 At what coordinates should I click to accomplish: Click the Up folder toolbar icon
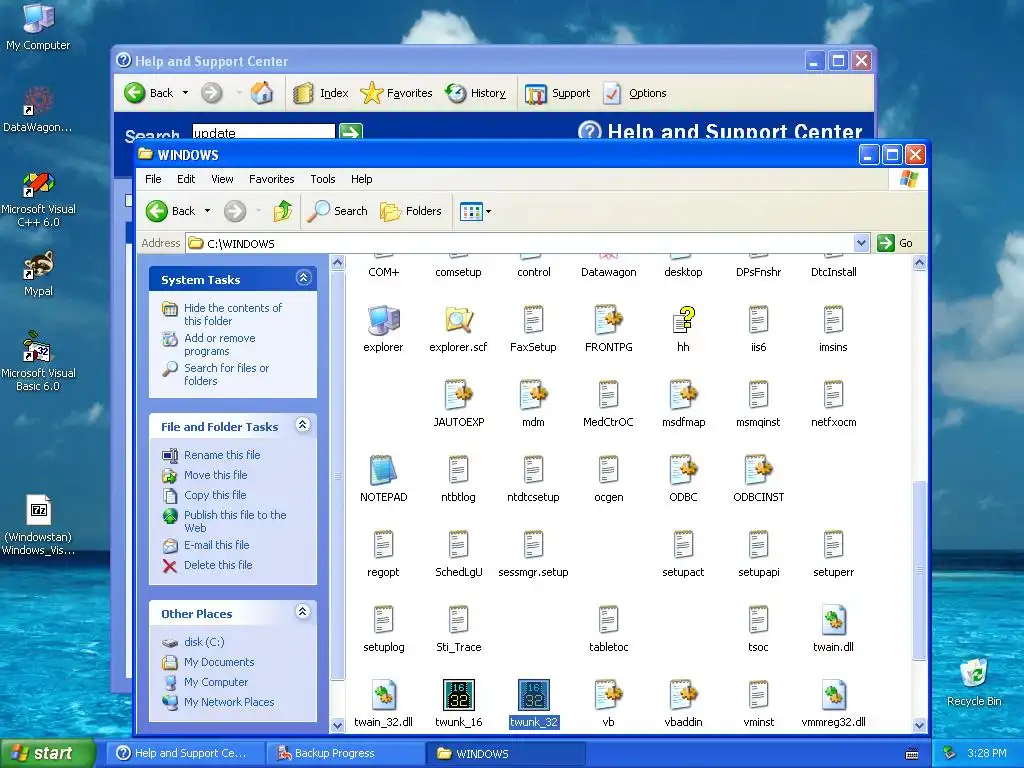pos(283,211)
